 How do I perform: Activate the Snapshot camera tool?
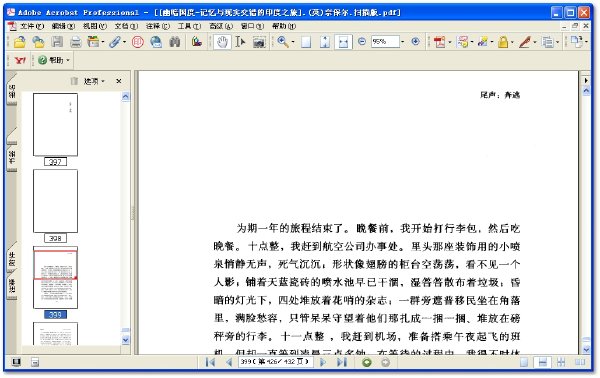coord(259,42)
